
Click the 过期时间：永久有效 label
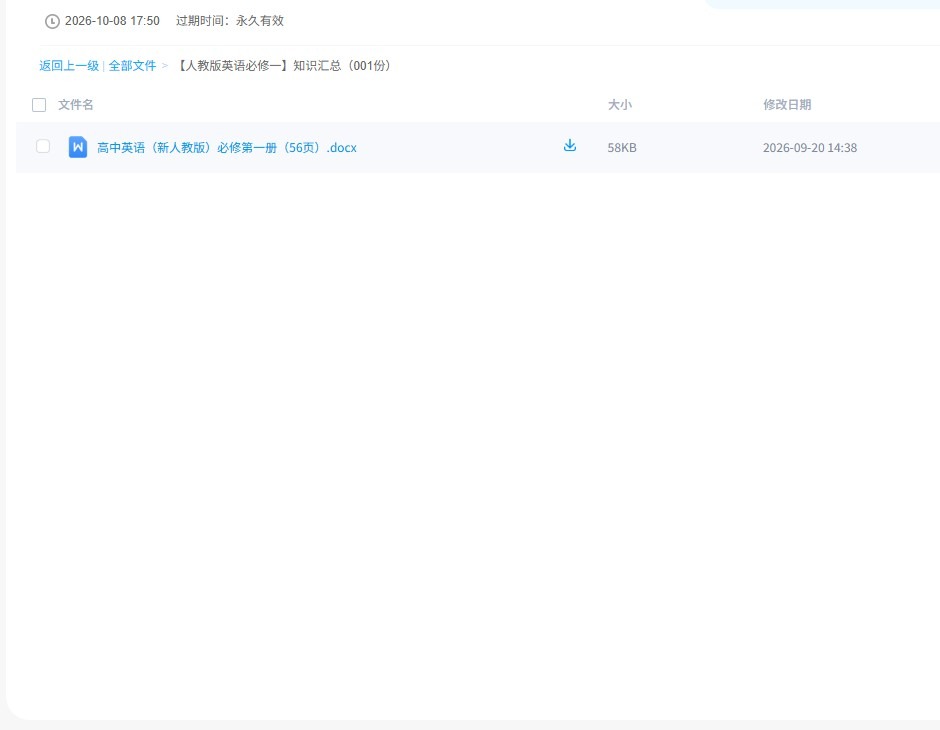point(230,21)
